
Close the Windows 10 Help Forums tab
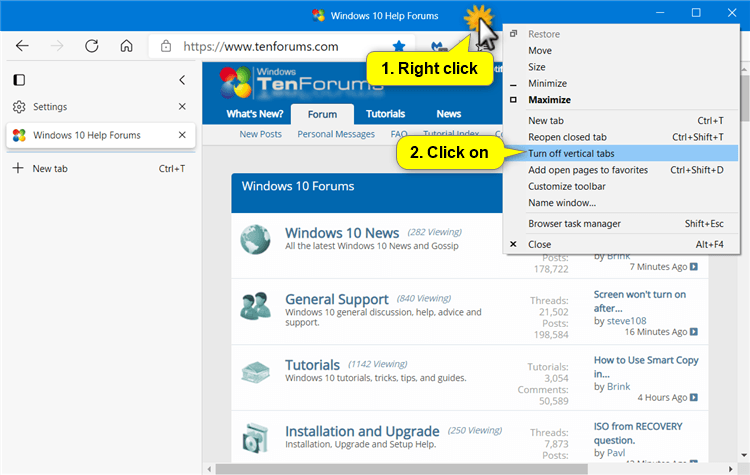pyautogui.click(x=182, y=135)
